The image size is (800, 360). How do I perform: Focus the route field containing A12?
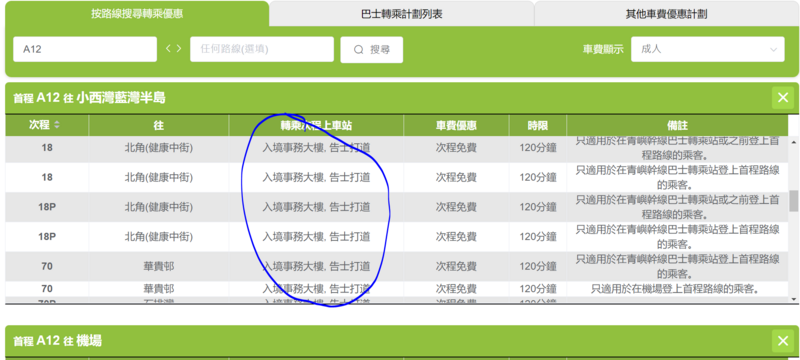click(x=85, y=49)
